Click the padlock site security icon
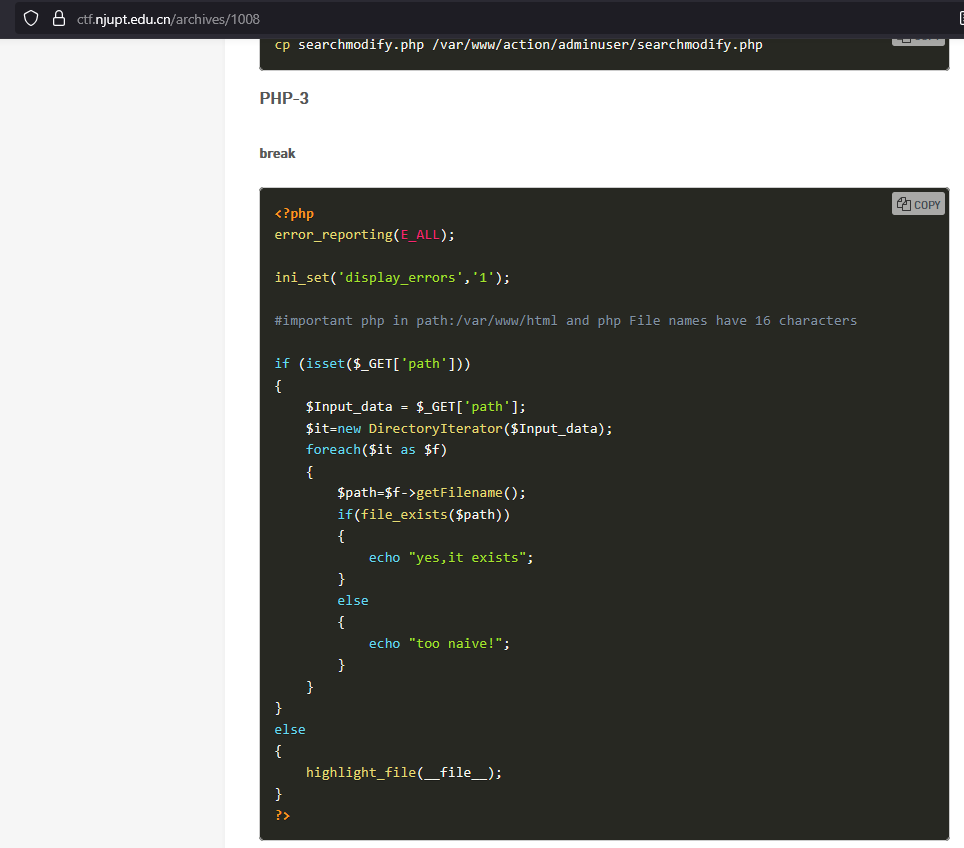The width and height of the screenshot is (964, 848). [58, 18]
